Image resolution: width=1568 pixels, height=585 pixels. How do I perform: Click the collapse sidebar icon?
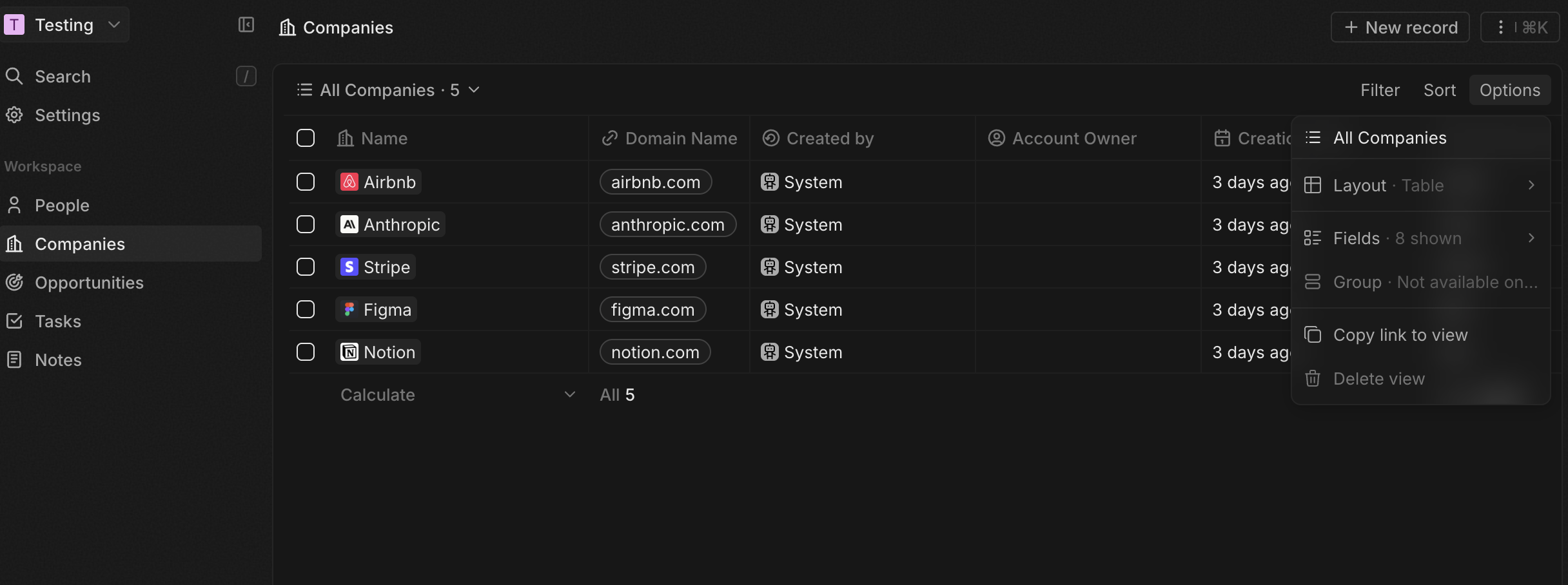246,24
